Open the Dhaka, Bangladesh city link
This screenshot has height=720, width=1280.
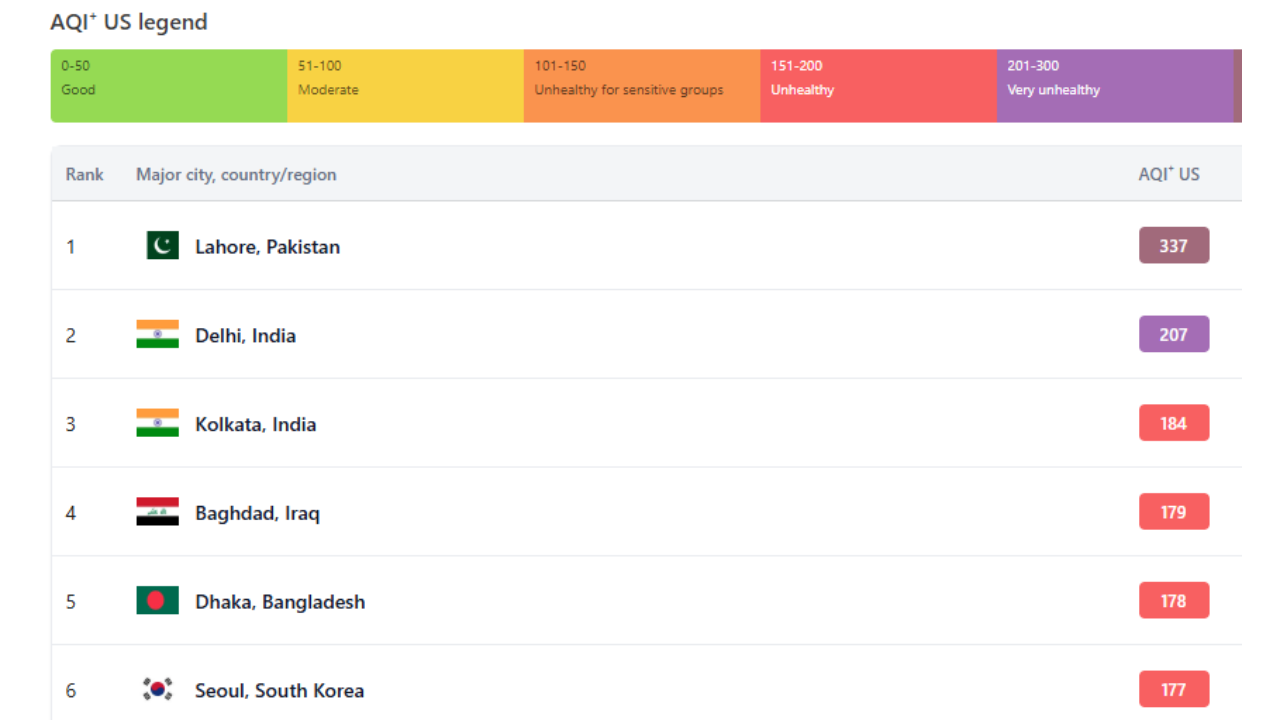280,602
